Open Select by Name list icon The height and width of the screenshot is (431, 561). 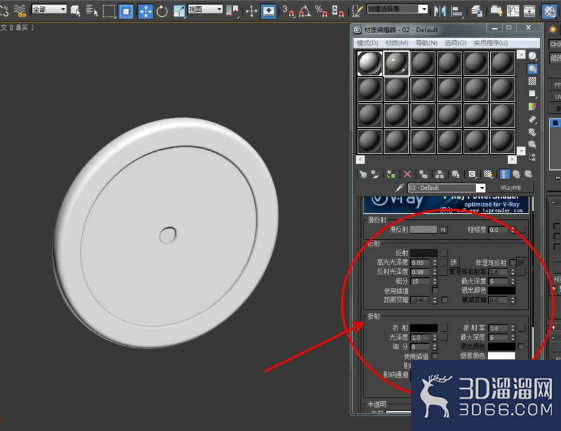[x=92, y=11]
